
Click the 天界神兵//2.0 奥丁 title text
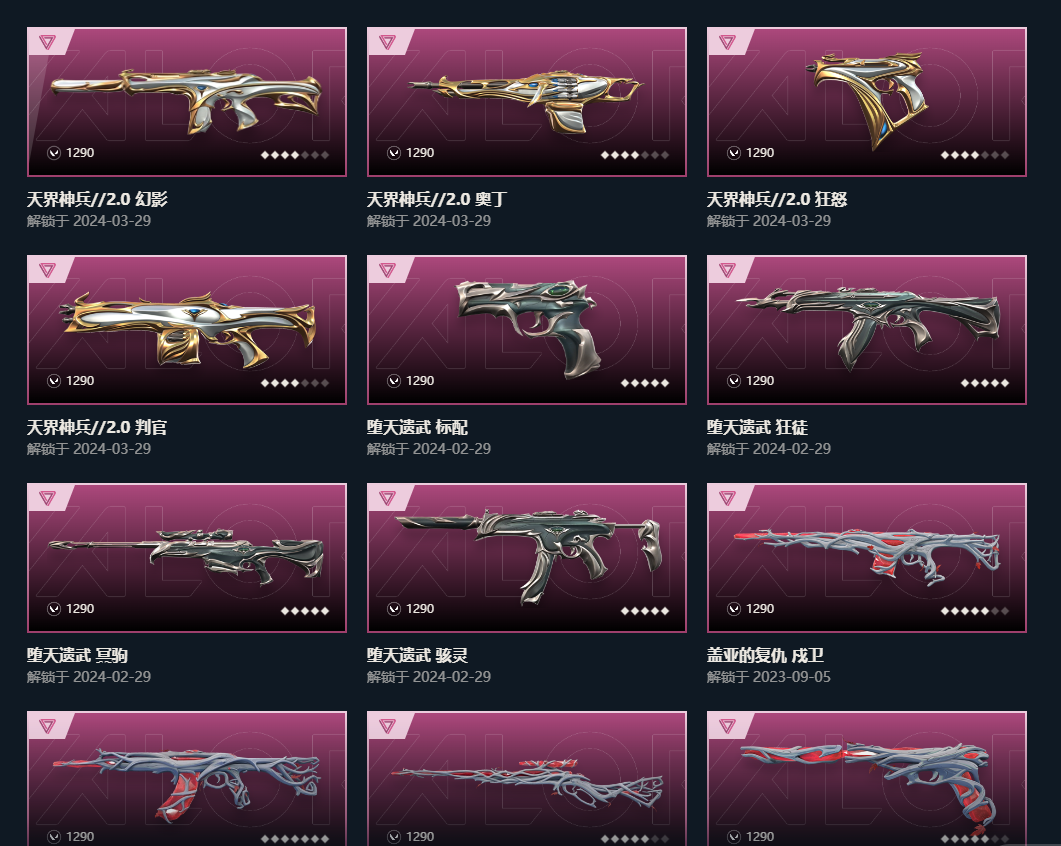tap(436, 199)
